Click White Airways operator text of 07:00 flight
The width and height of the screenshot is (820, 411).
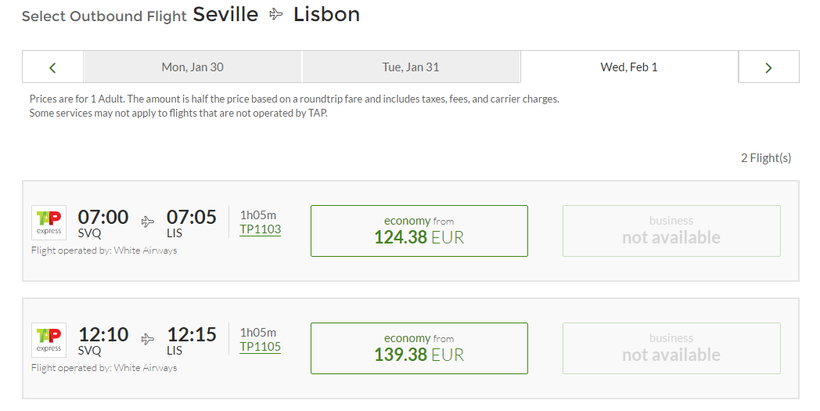click(x=145, y=250)
